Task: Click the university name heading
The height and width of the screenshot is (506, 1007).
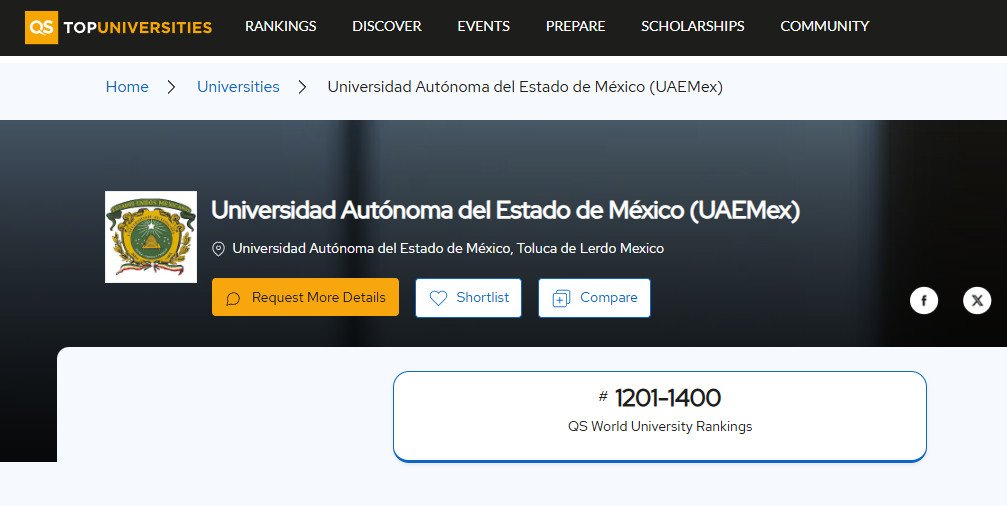Action: 505,211
